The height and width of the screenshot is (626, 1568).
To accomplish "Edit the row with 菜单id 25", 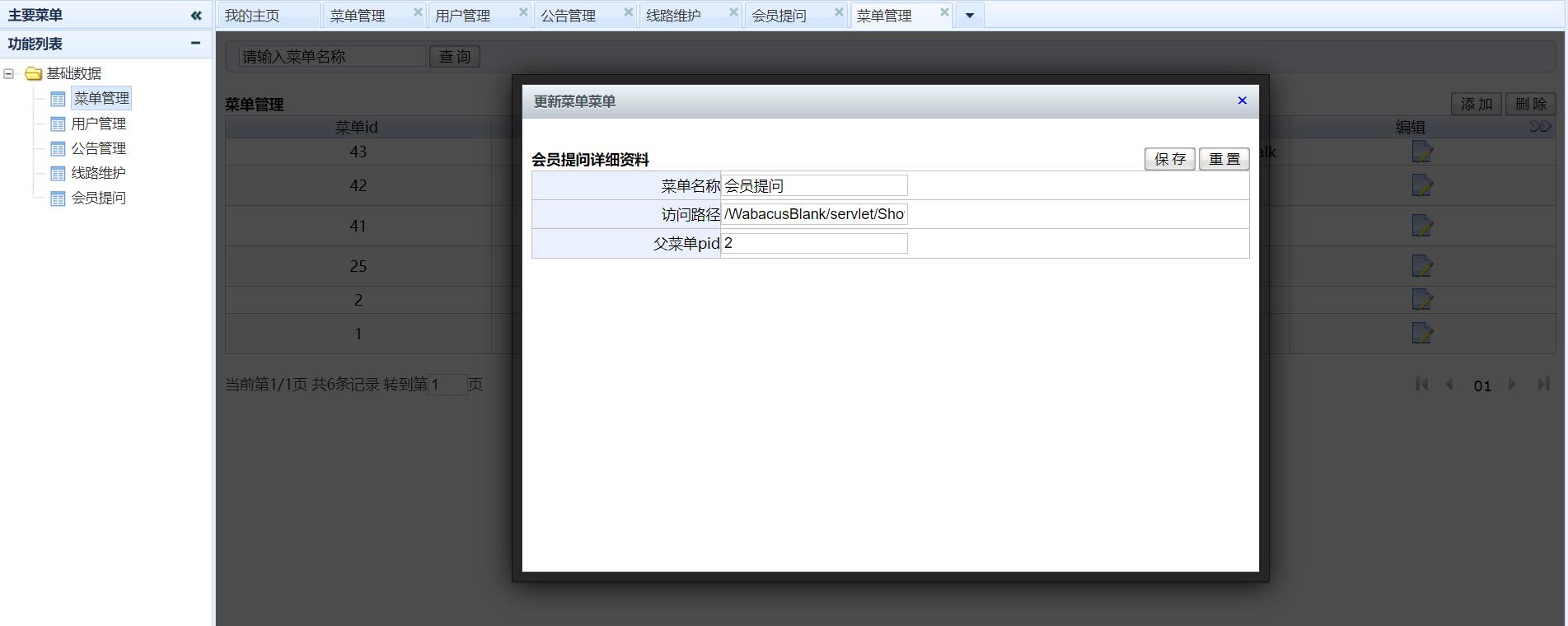I will [1422, 266].
